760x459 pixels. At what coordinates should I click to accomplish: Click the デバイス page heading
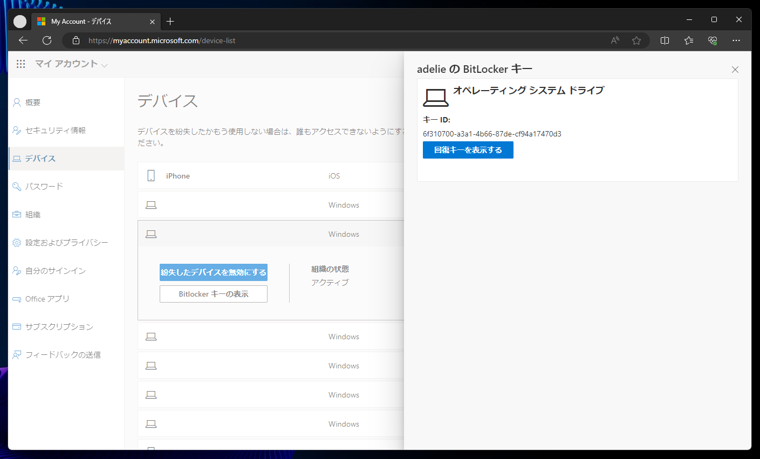pos(168,101)
